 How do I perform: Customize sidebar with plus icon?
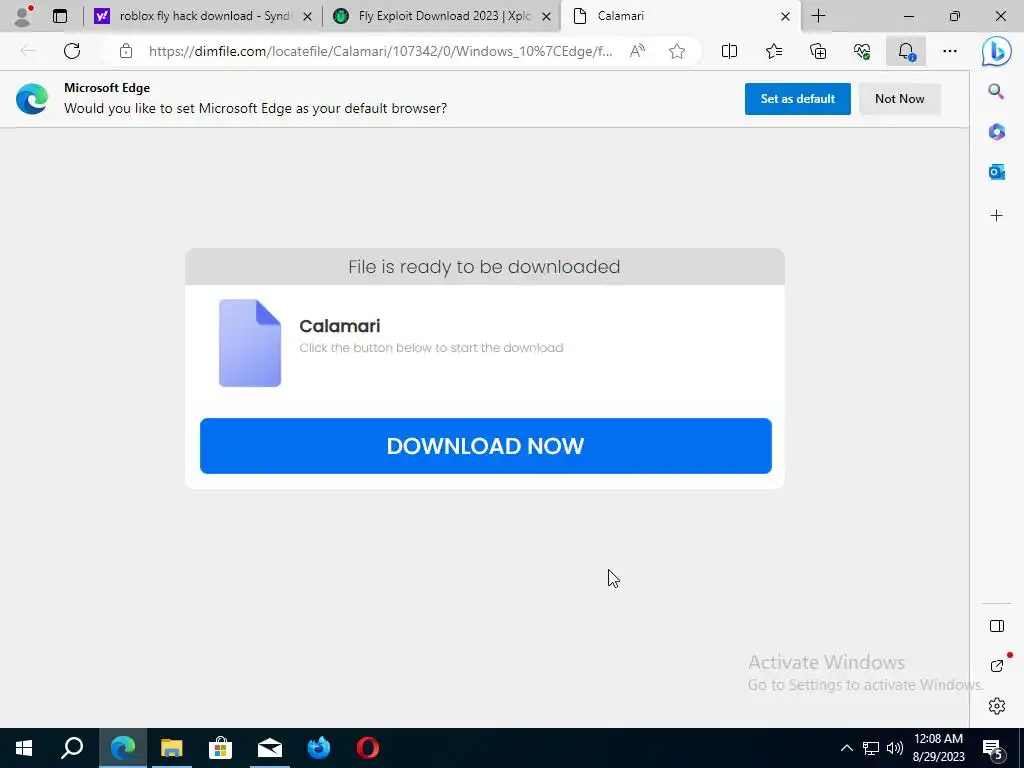[x=997, y=216]
